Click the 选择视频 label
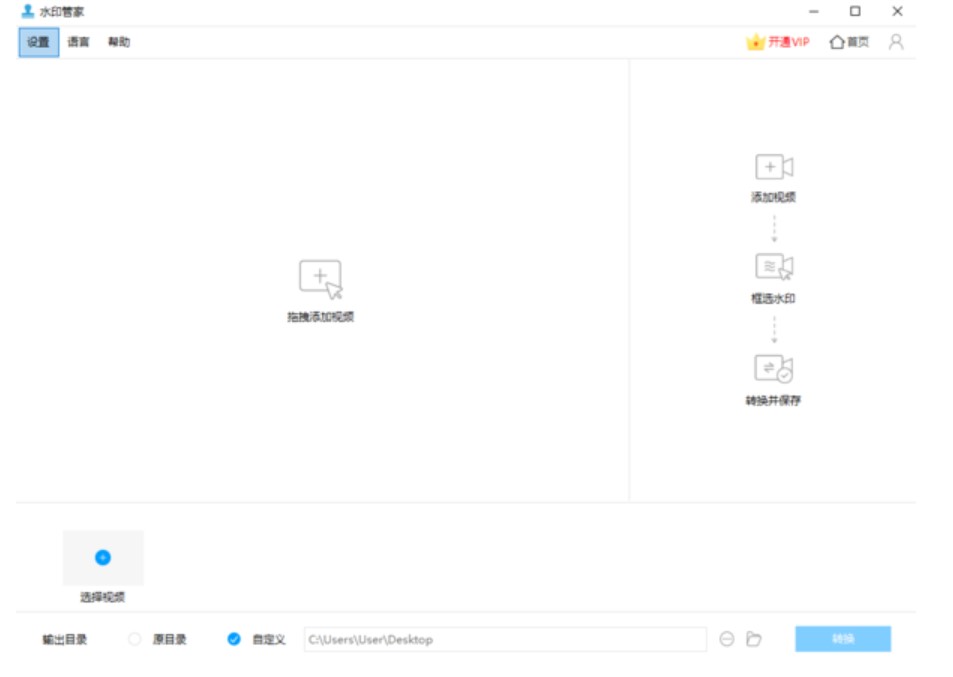Screen dimensions: 953x677 [103, 597]
